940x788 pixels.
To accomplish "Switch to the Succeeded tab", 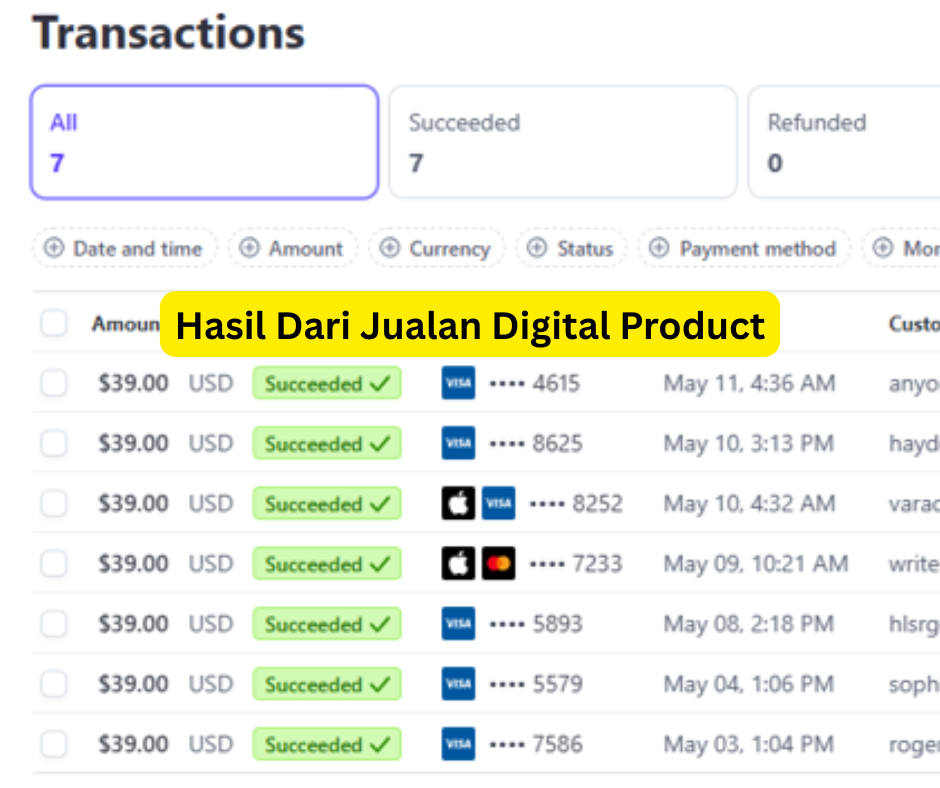I will point(562,142).
